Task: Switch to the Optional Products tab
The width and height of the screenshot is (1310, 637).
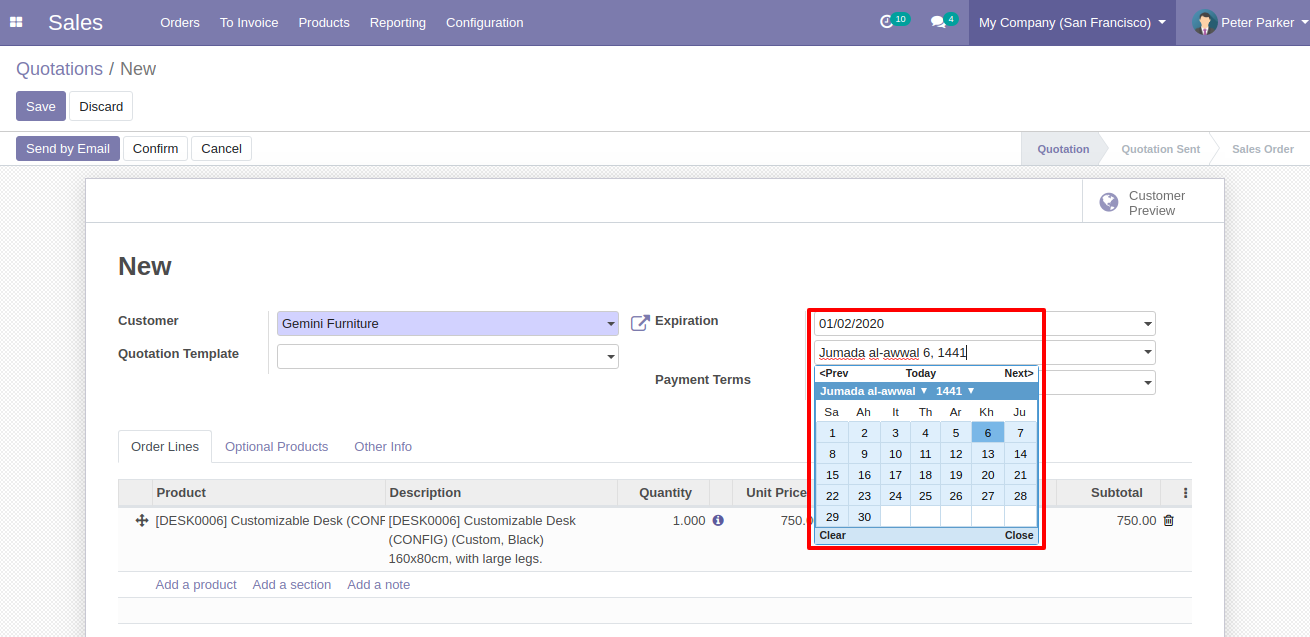Action: (276, 447)
